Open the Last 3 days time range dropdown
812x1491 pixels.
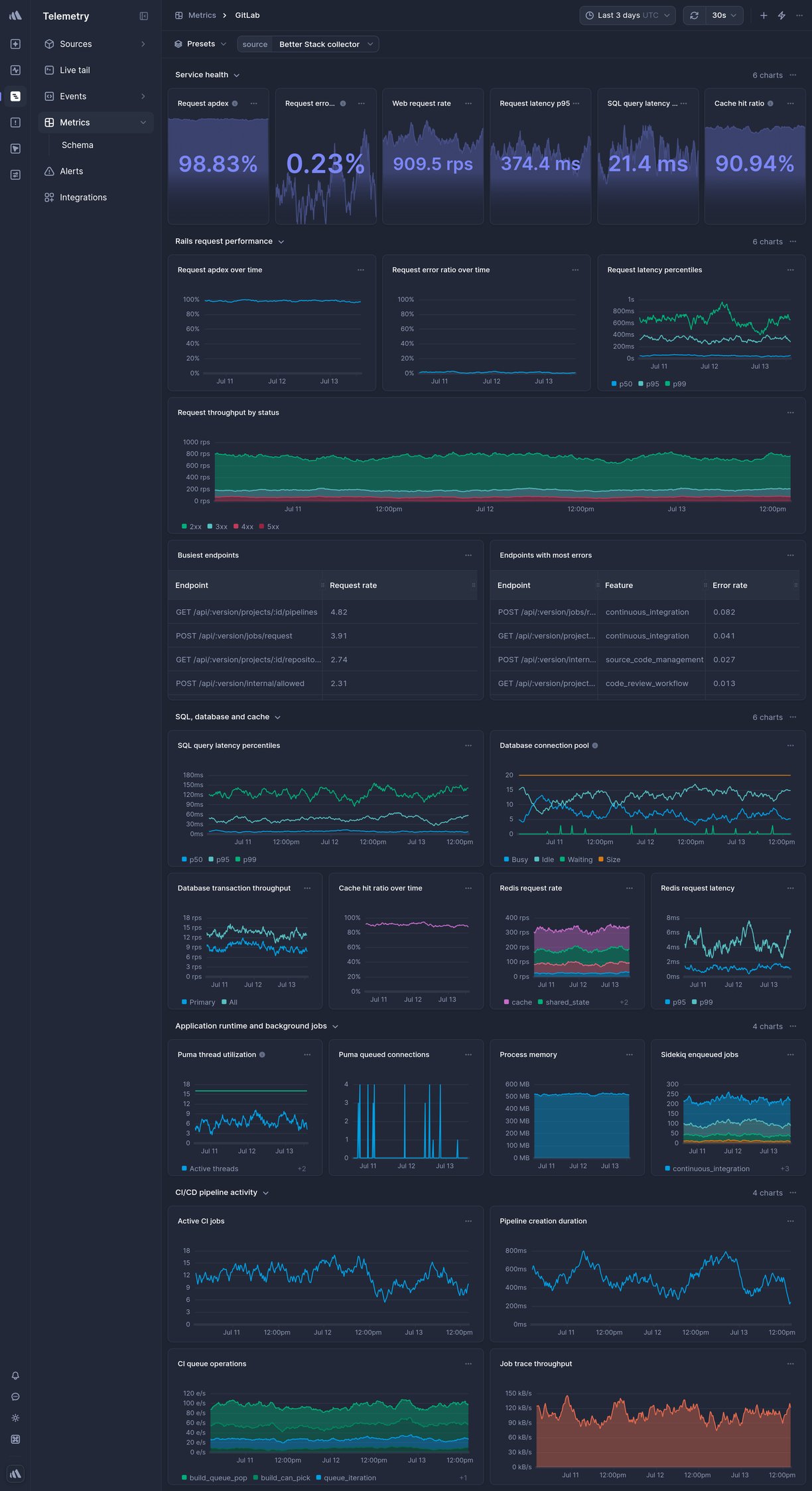point(628,15)
